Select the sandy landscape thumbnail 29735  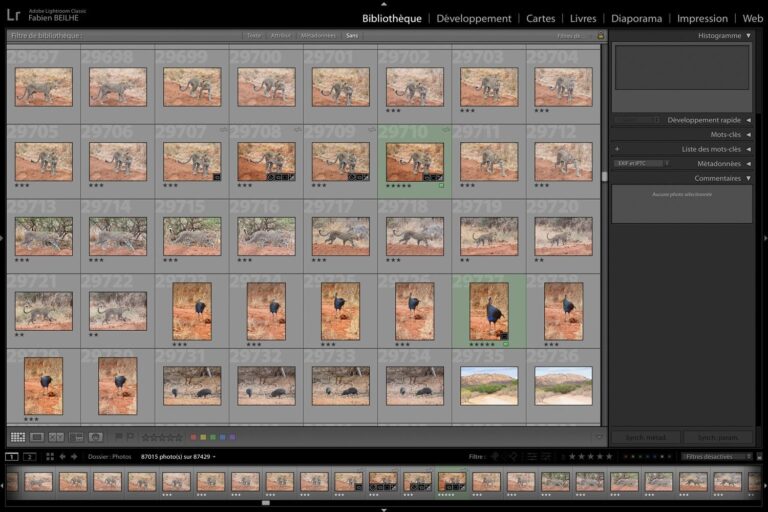(489, 385)
